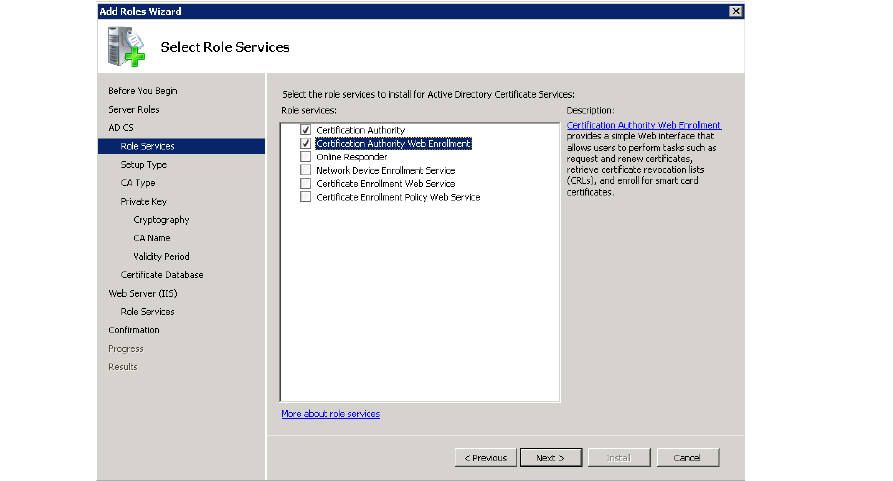Uncheck the Certification Authority checkbox
This screenshot has height=481, width=893.
(306, 130)
